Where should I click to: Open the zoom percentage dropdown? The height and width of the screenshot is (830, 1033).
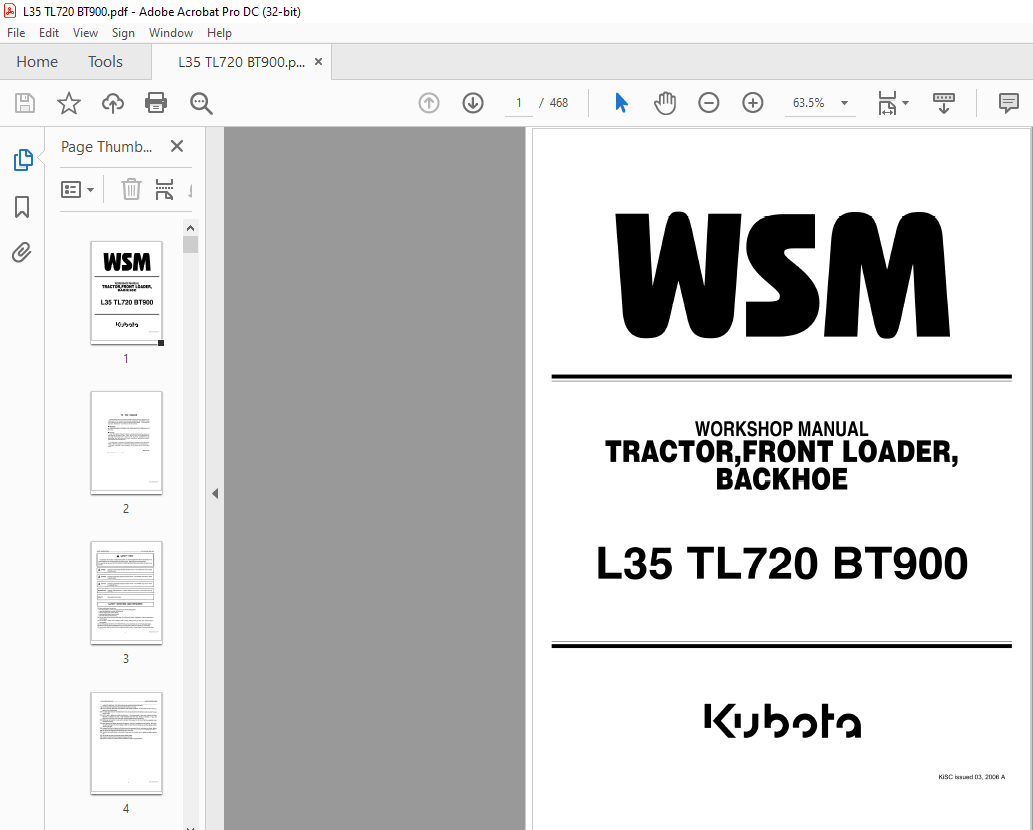[844, 103]
